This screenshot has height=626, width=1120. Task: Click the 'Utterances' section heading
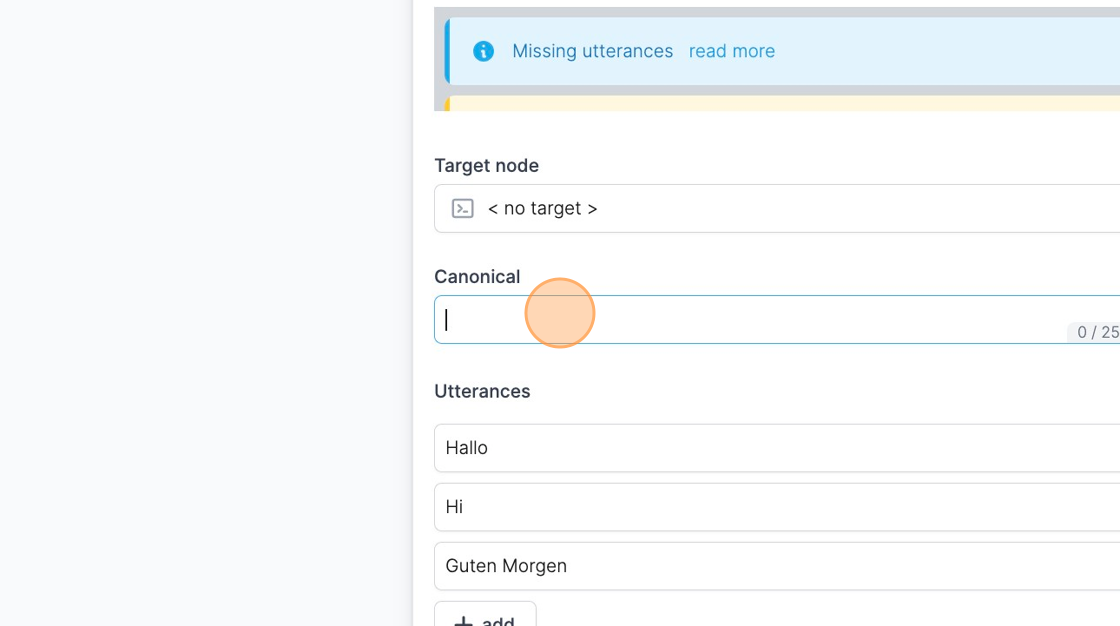pyautogui.click(x=482, y=392)
